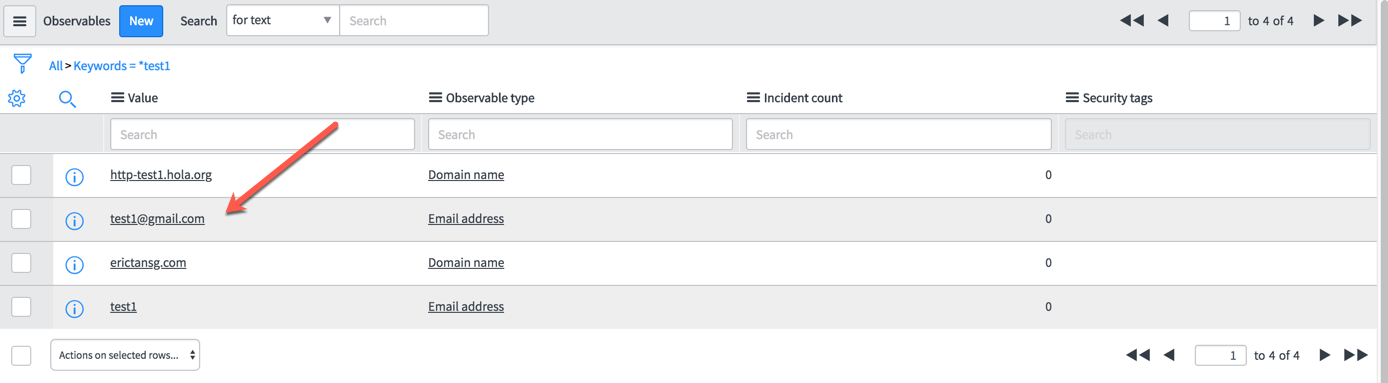The width and height of the screenshot is (1388, 383).
Task: Preview record info for test1 row
Action: tap(74, 309)
